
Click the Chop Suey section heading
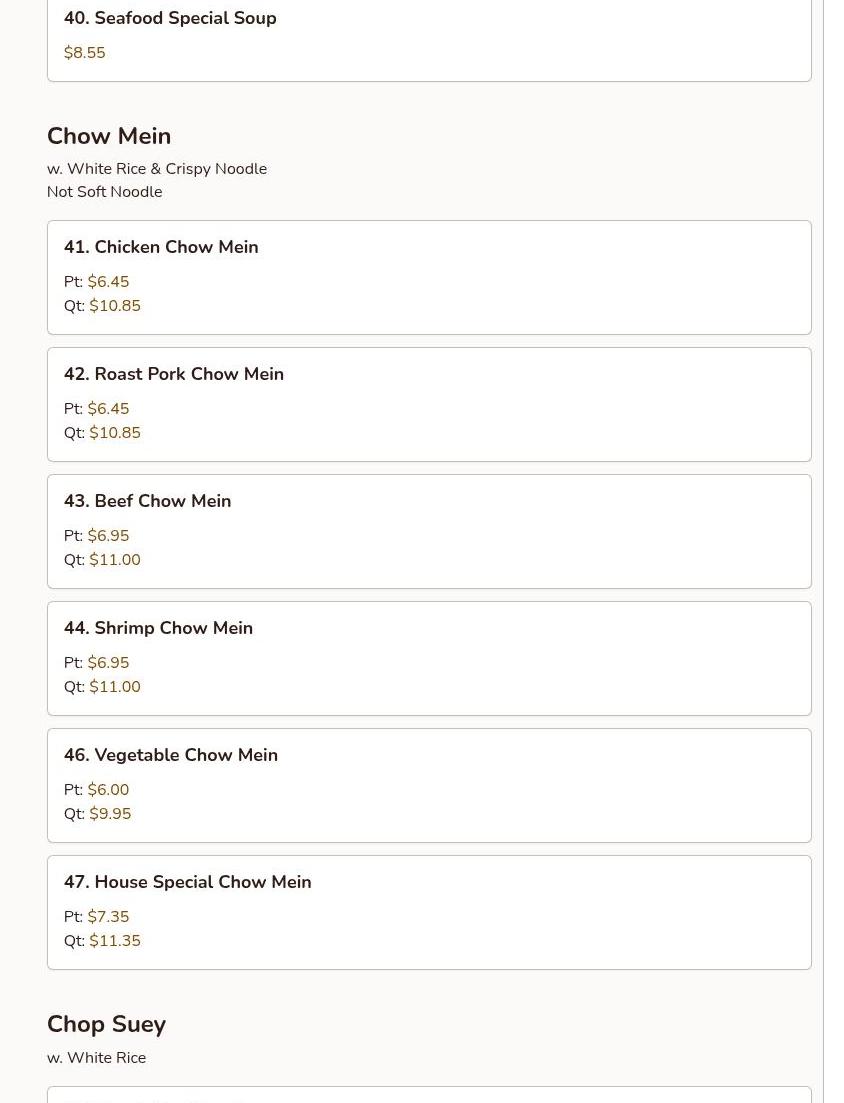click(106, 1024)
